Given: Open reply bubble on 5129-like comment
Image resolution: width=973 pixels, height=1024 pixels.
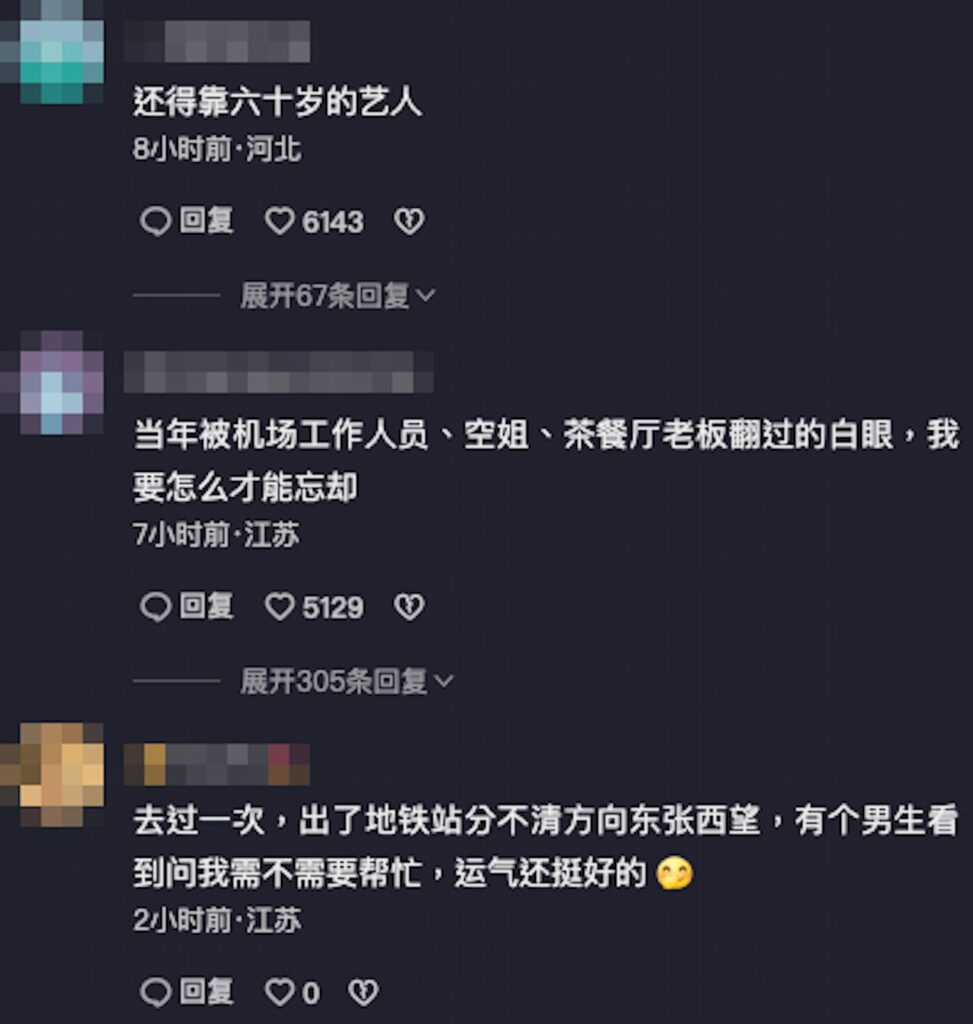Looking at the screenshot, I should [155, 607].
